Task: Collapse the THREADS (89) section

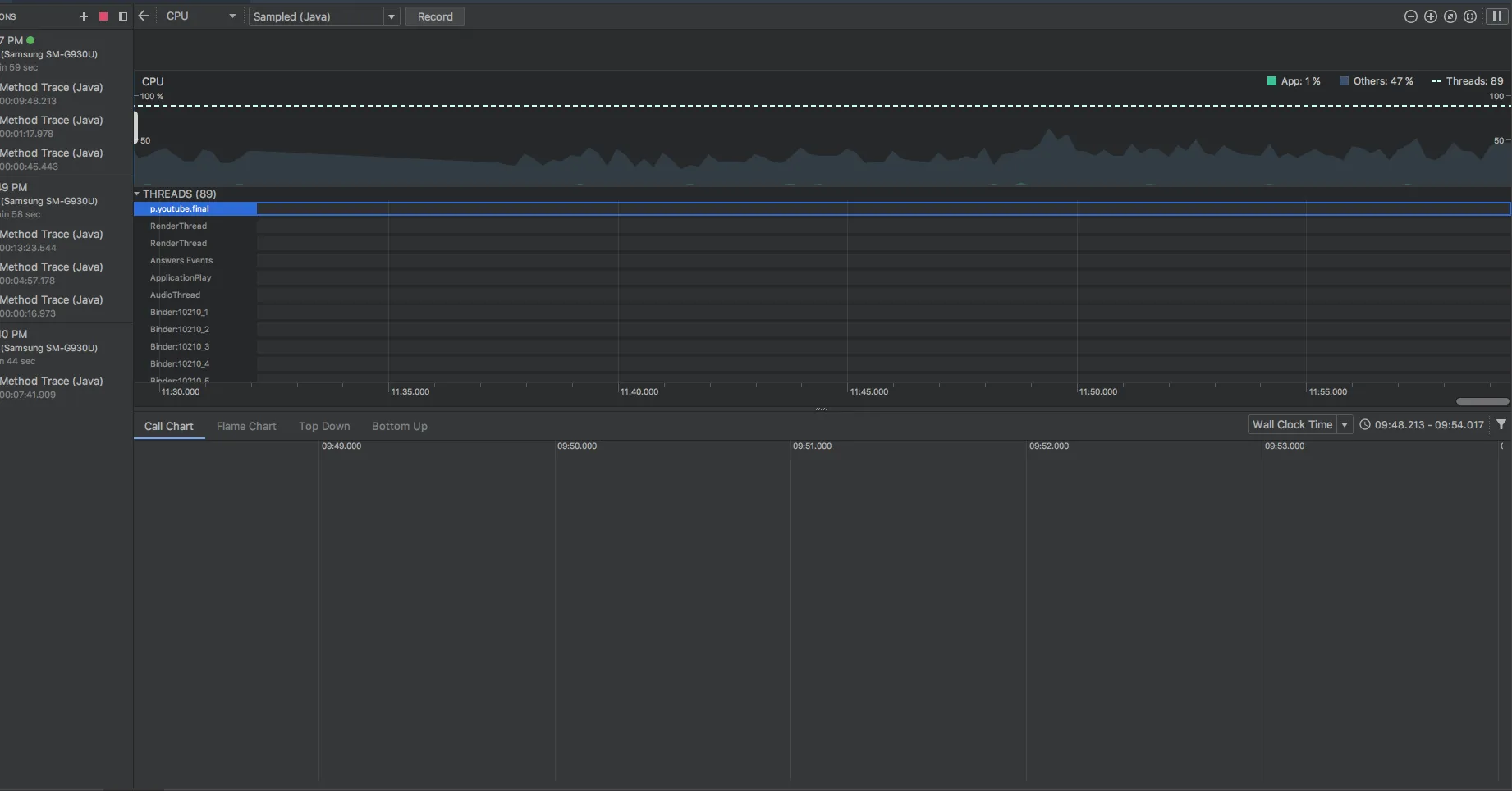Action: (x=137, y=194)
